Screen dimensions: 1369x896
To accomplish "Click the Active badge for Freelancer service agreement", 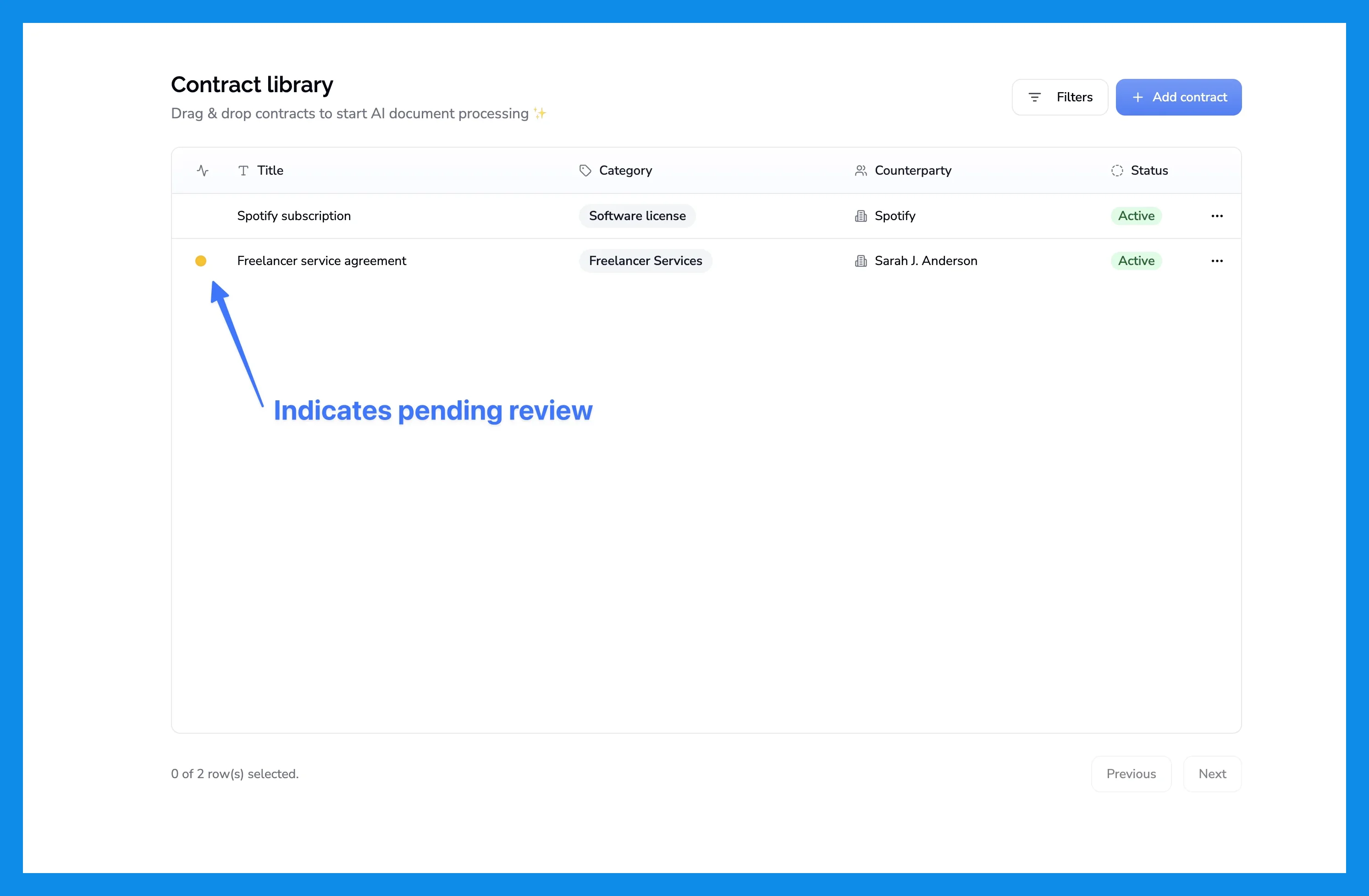I will [x=1136, y=261].
